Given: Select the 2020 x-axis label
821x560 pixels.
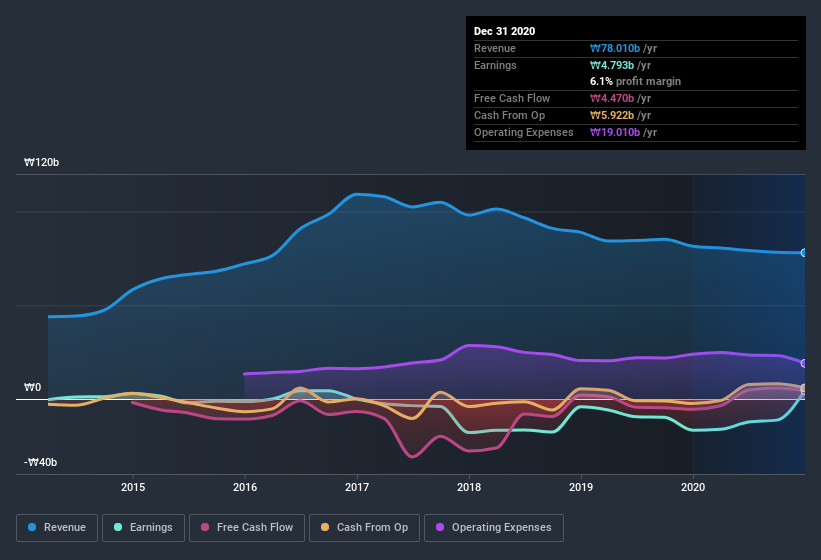Looking at the screenshot, I should point(692,487).
